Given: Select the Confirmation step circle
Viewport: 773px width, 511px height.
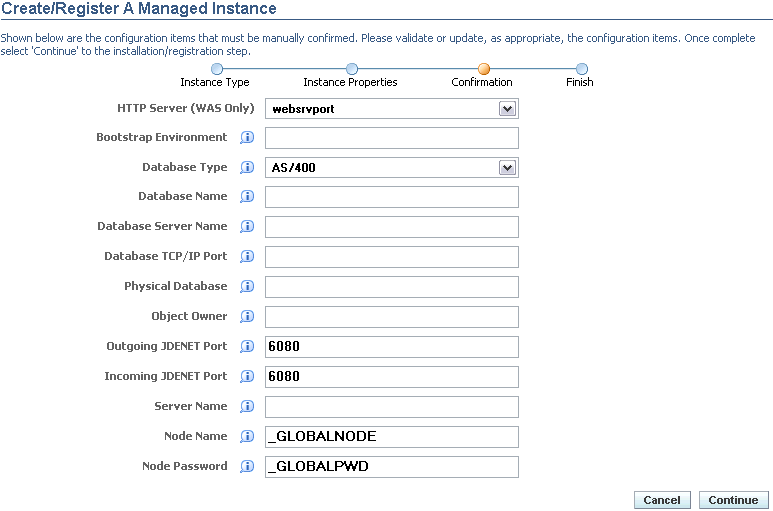Looking at the screenshot, I should (484, 69).
